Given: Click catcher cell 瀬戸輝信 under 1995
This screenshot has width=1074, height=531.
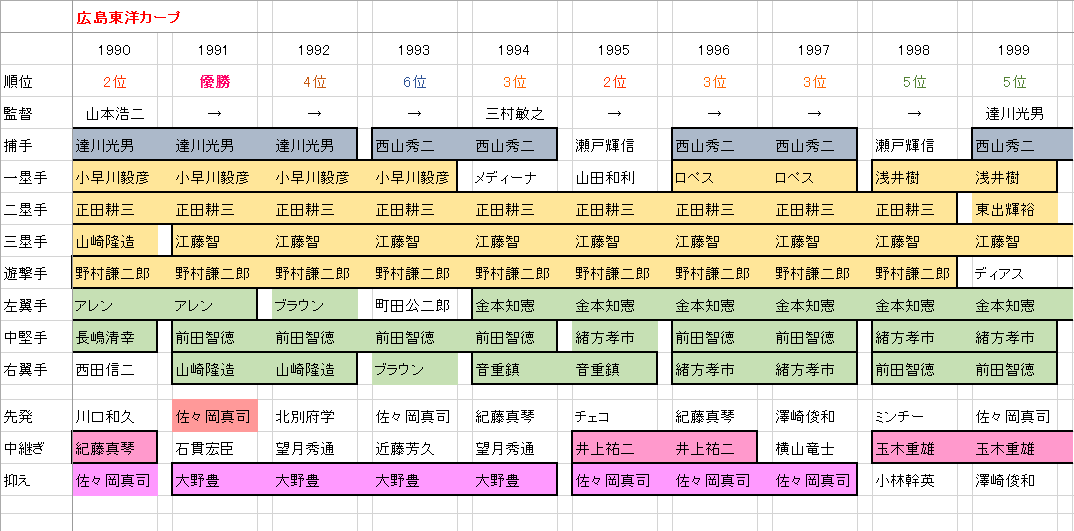Looking at the screenshot, I should tap(614, 145).
